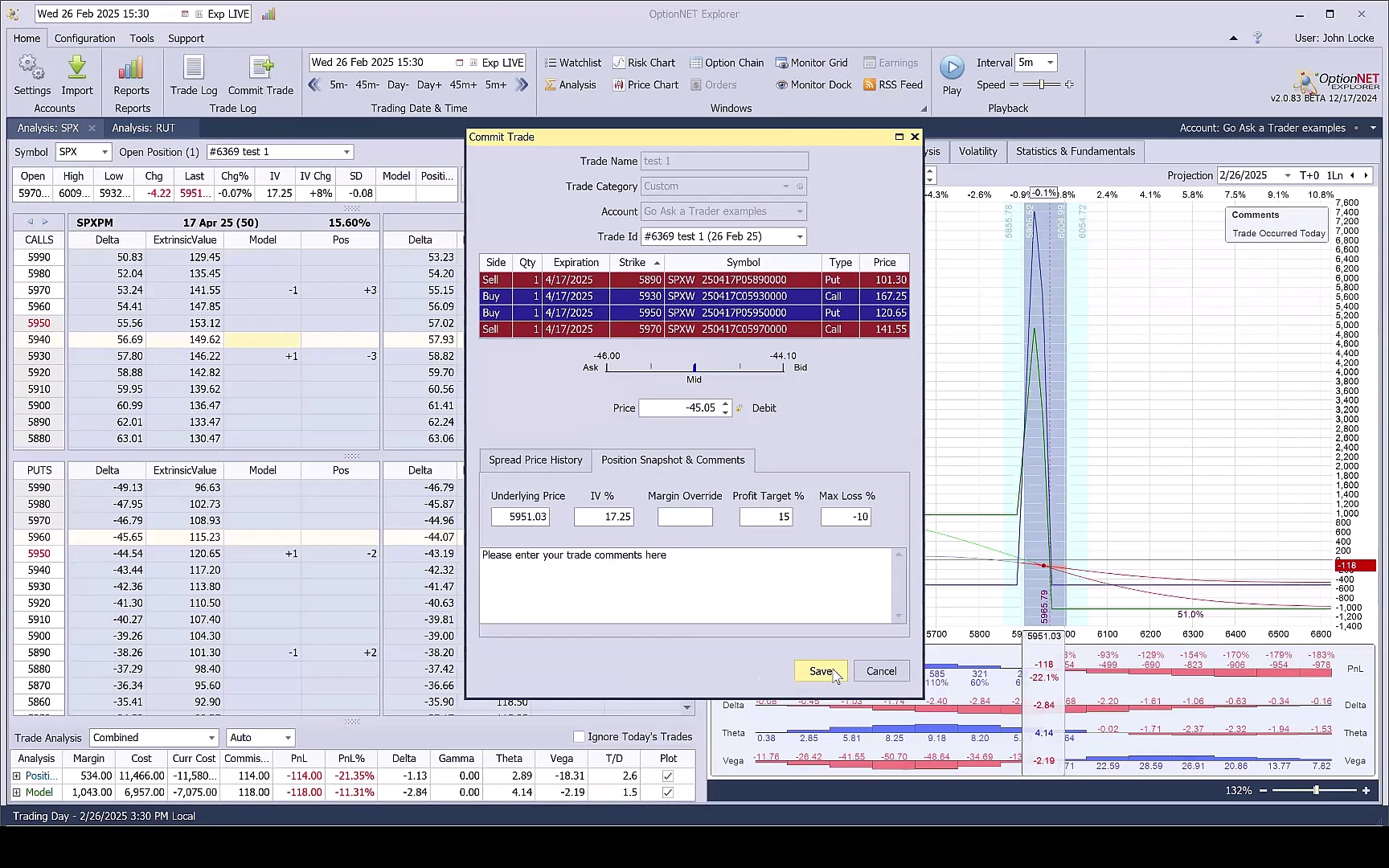Open the Open Position dropdown
The image size is (1389, 868).
[346, 152]
